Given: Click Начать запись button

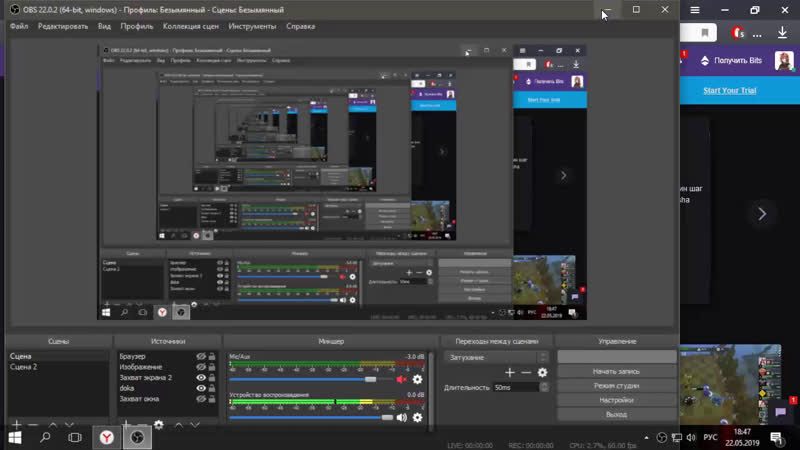Looking at the screenshot, I should pyautogui.click(x=616, y=371).
